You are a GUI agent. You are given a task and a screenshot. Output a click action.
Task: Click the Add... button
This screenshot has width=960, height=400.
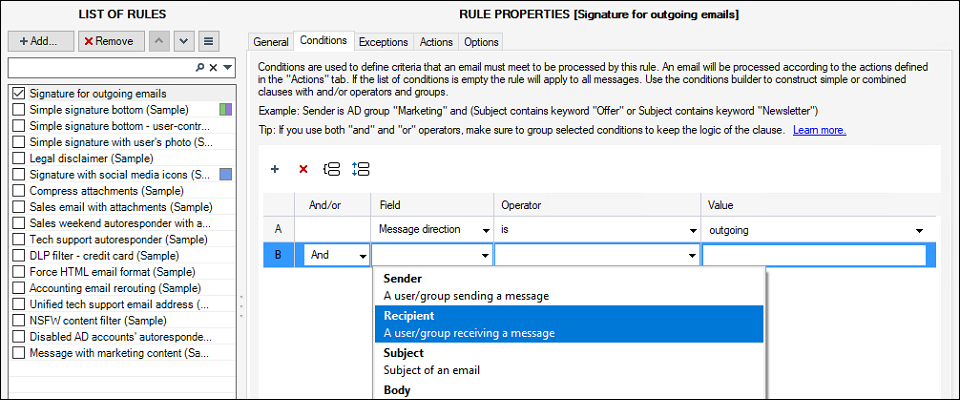[x=41, y=41]
